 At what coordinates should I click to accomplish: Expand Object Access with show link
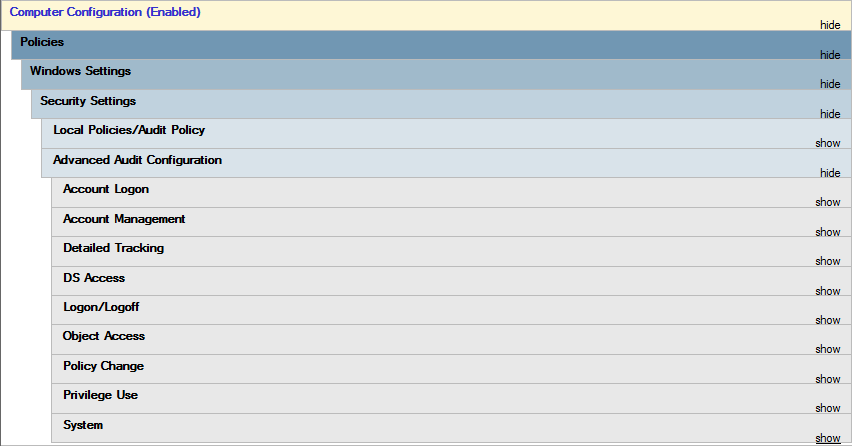tap(827, 349)
